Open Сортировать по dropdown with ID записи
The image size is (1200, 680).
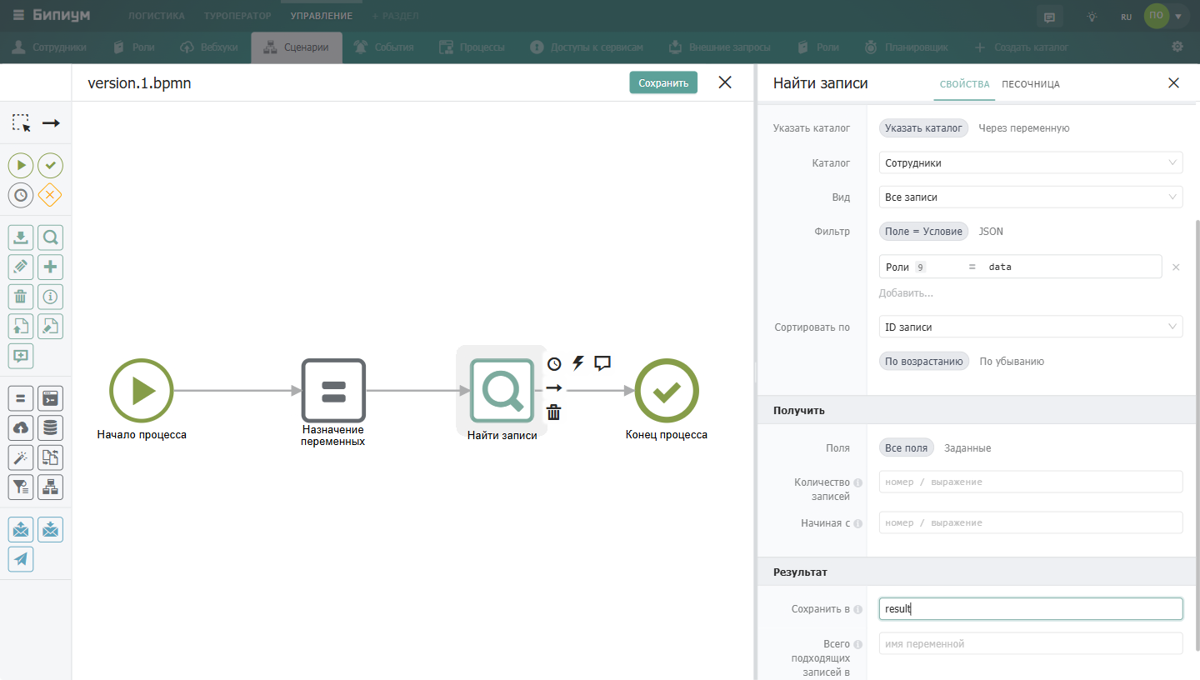coord(1031,327)
